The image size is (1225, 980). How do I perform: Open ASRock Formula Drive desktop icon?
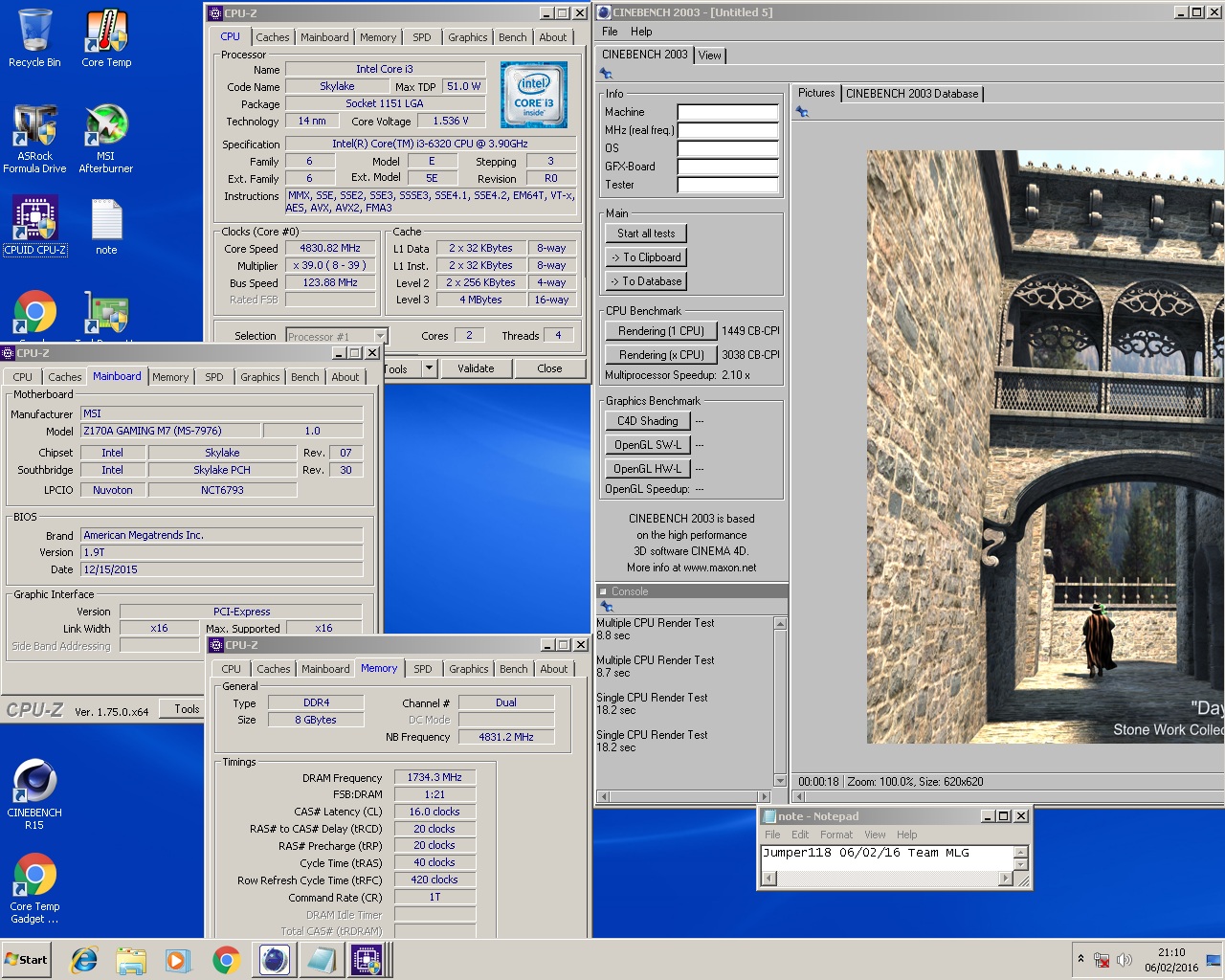tap(34, 139)
